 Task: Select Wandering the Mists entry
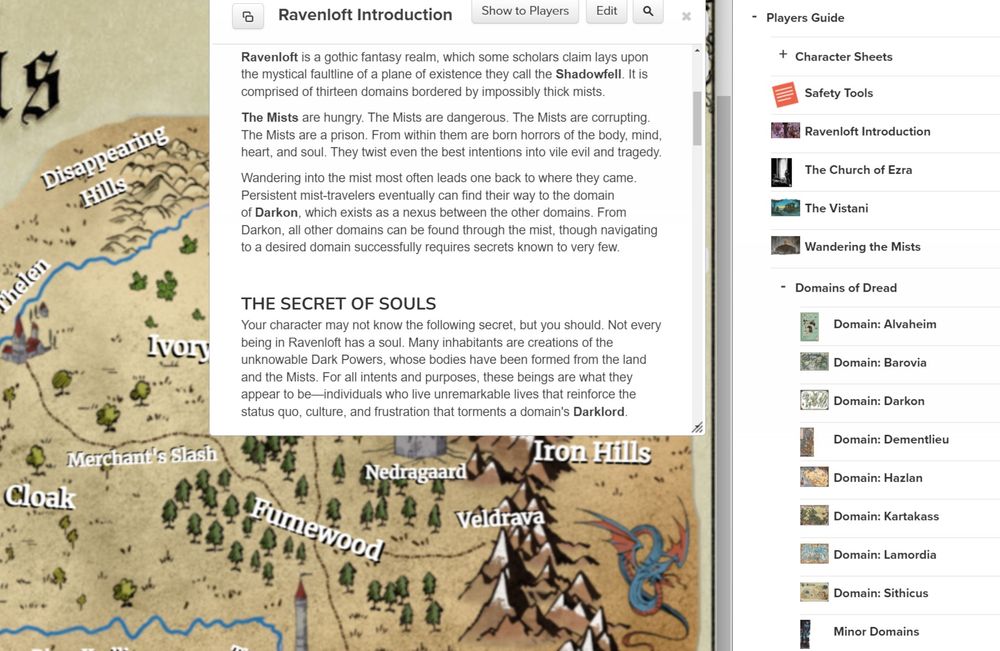pyautogui.click(x=862, y=247)
